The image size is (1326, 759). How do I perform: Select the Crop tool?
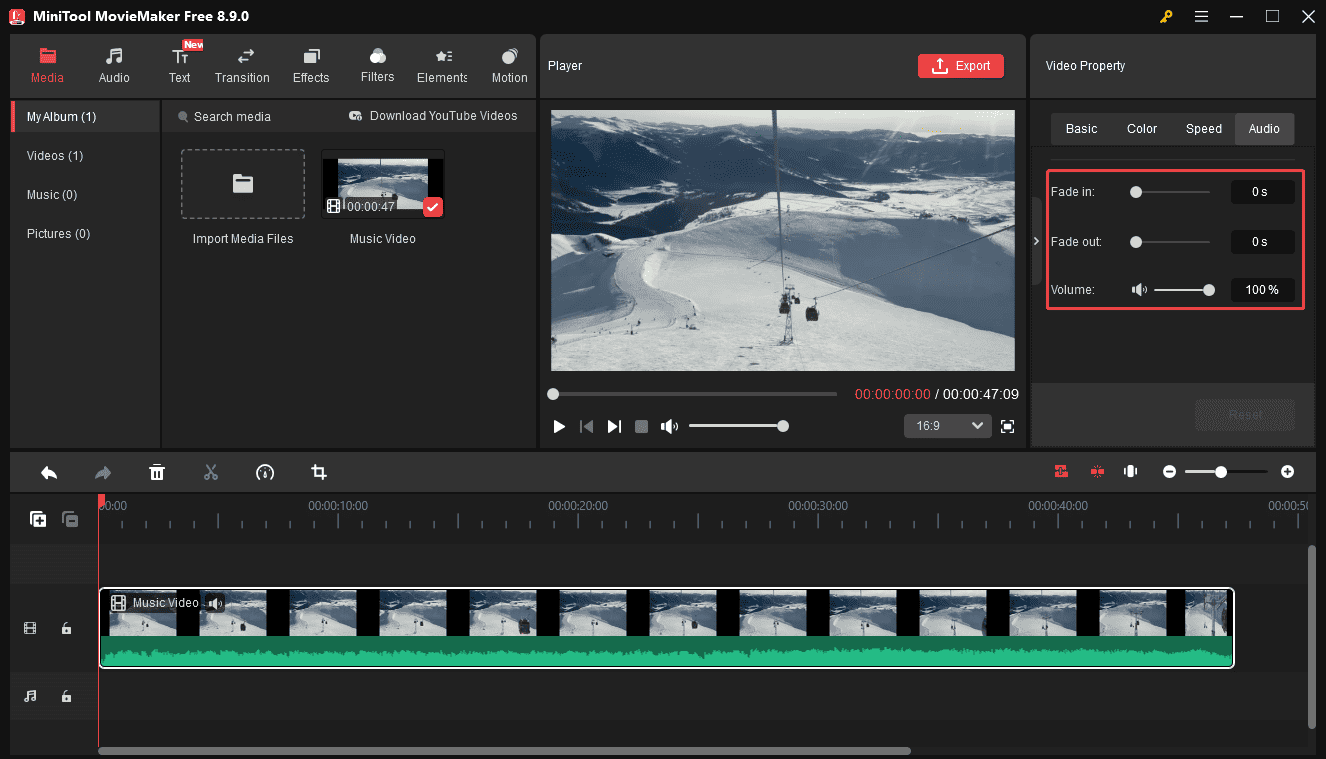(x=319, y=472)
